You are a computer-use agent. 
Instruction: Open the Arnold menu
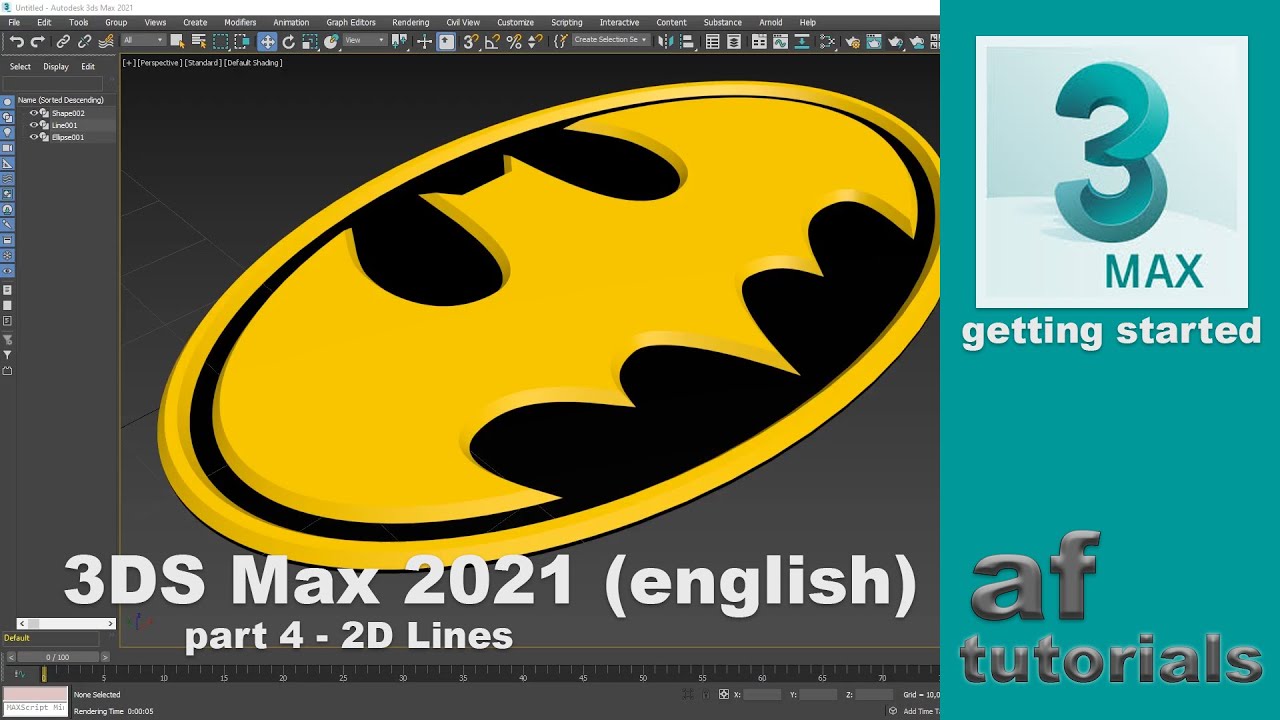pyautogui.click(x=770, y=22)
